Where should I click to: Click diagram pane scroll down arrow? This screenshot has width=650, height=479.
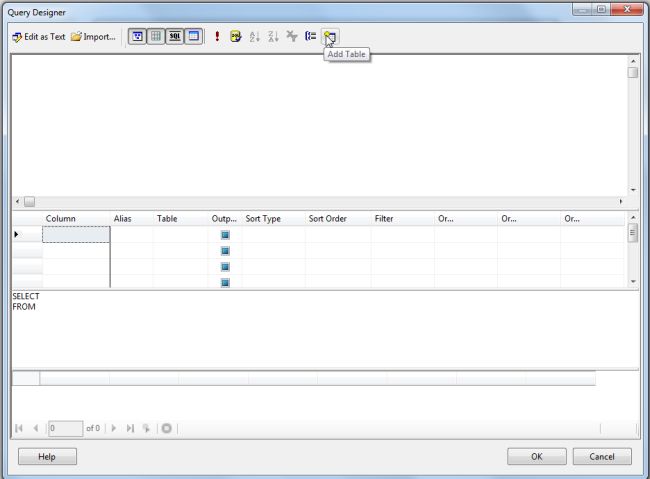633,190
